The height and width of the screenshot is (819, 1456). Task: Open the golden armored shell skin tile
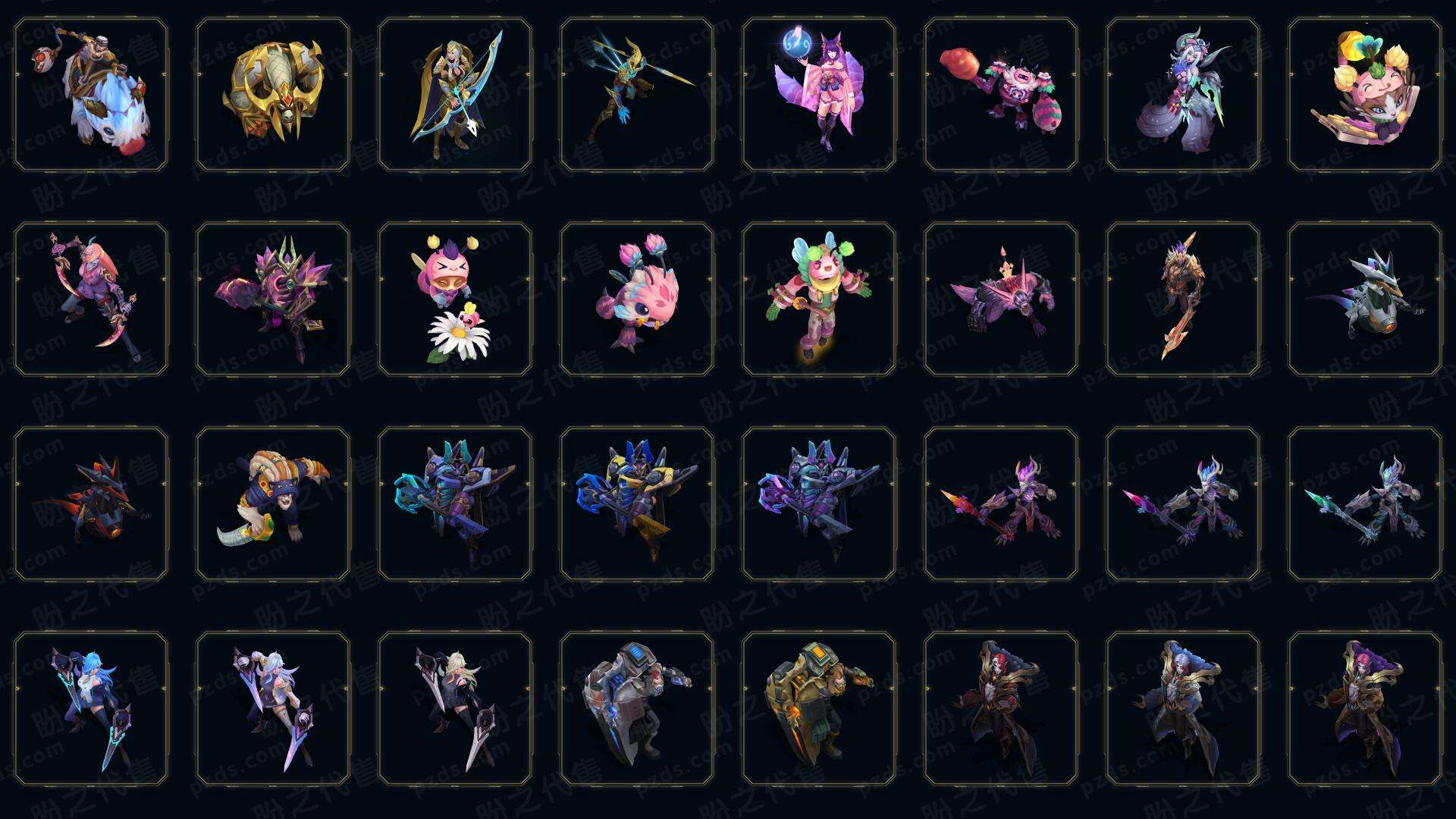(x=273, y=95)
